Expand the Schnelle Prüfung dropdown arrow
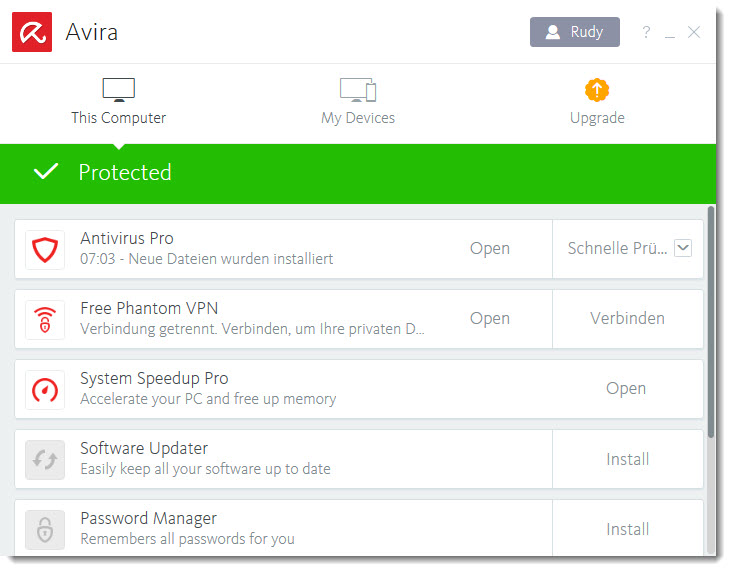 [x=683, y=248]
